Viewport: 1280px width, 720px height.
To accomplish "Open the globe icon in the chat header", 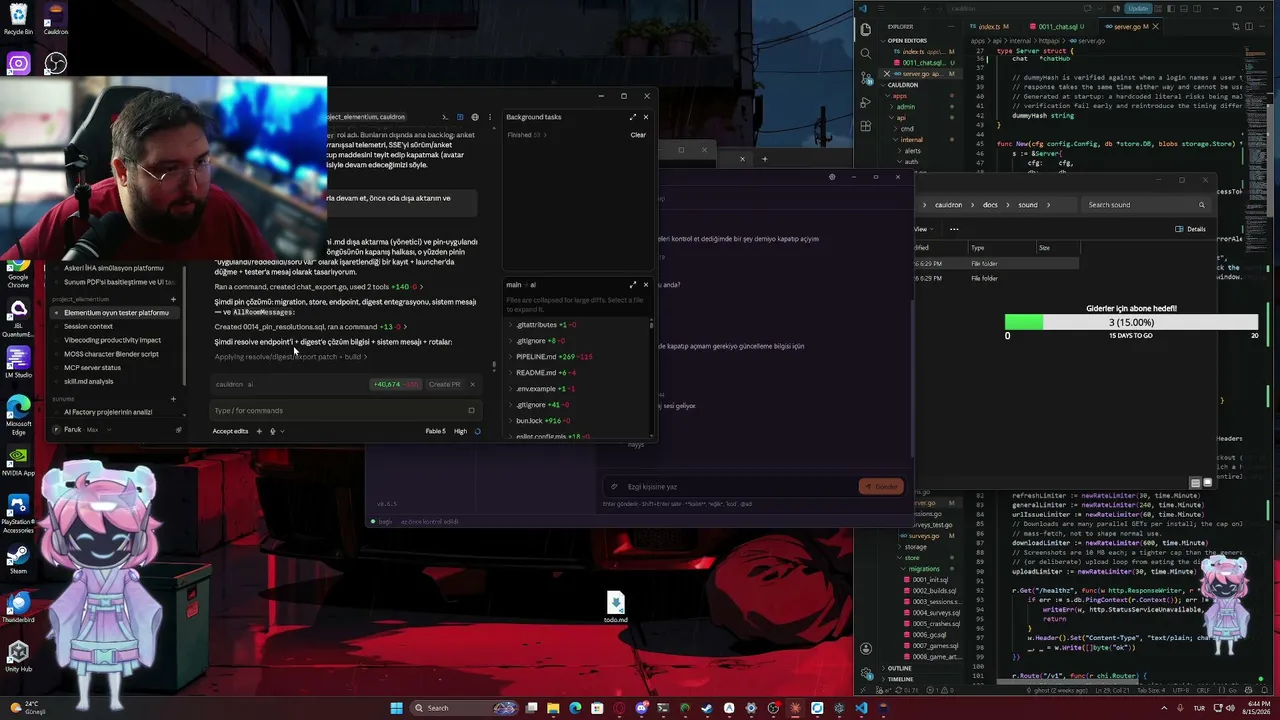I will pos(475,117).
